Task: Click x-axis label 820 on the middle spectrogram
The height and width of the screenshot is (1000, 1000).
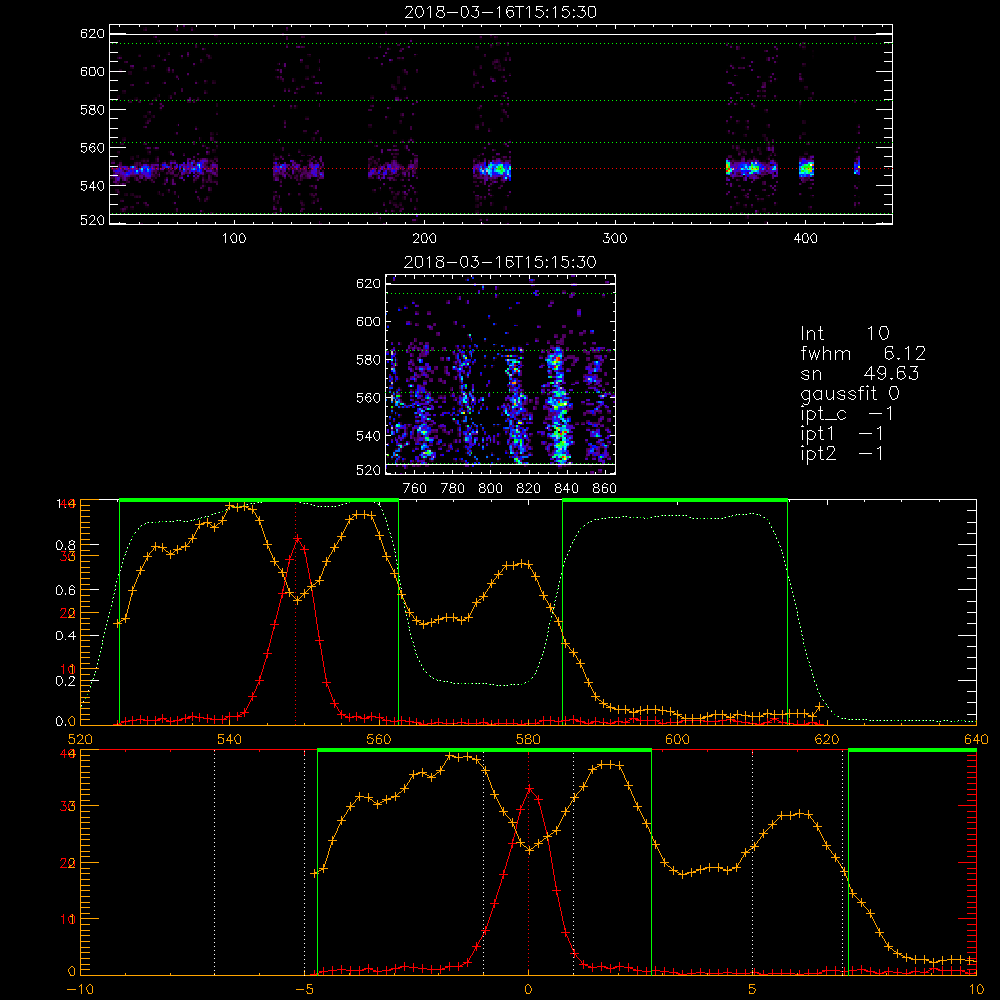Action: tap(529, 489)
